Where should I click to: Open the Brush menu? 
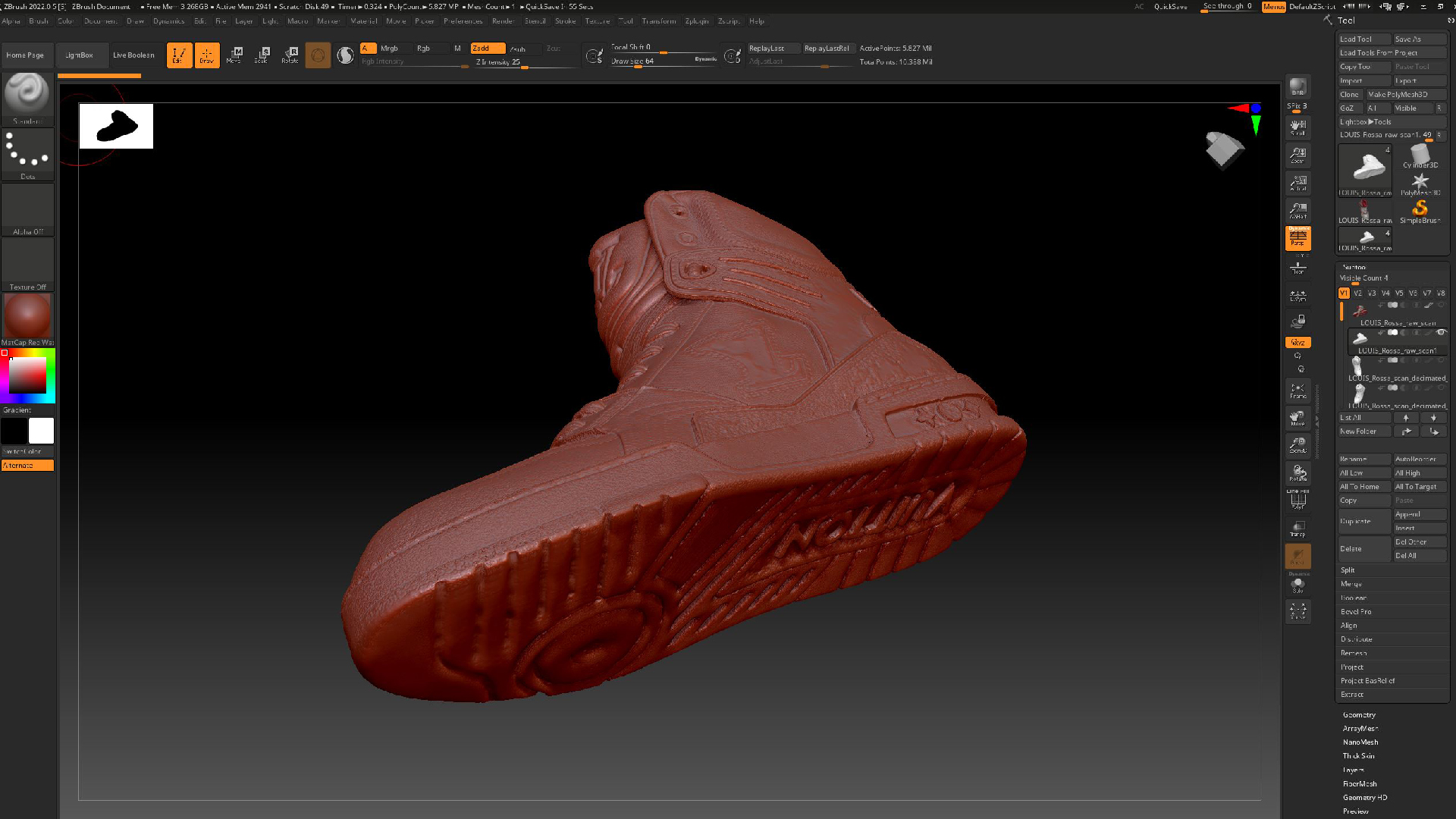click(39, 21)
